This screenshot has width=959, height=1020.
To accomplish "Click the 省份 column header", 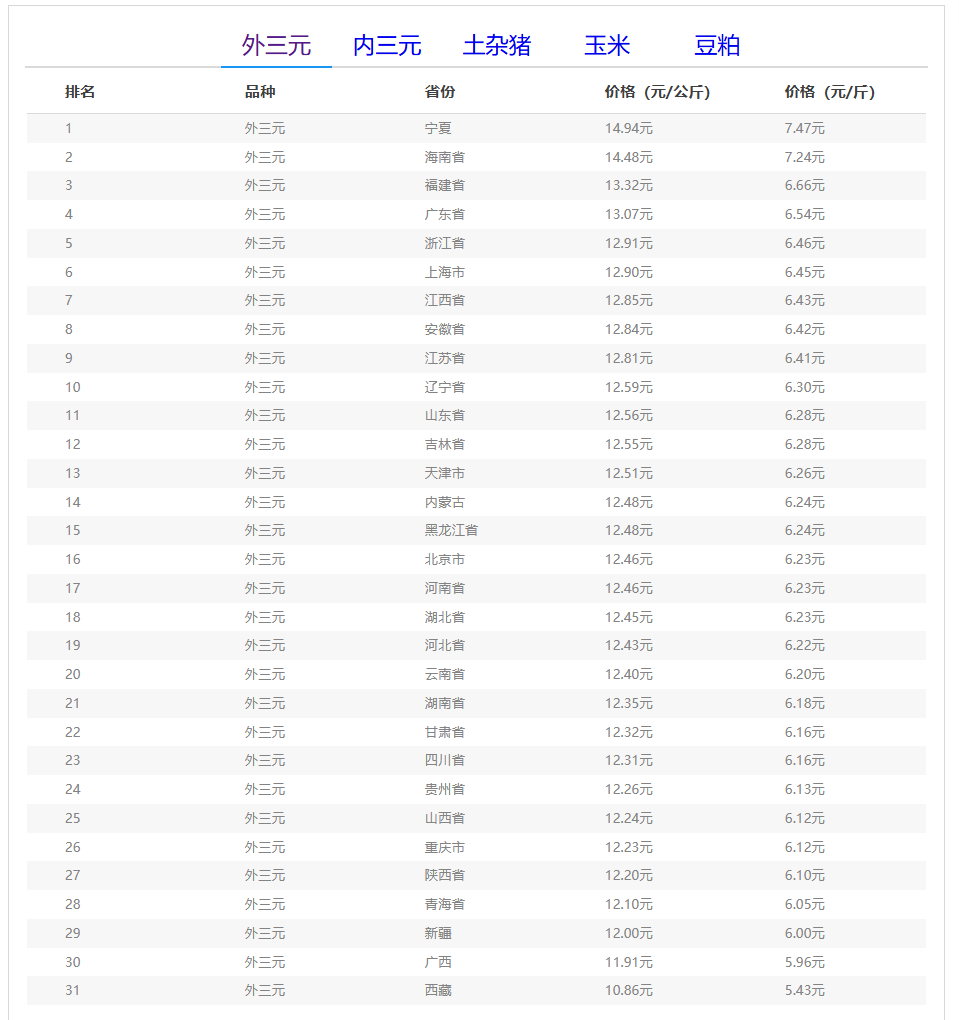I will coord(440,92).
